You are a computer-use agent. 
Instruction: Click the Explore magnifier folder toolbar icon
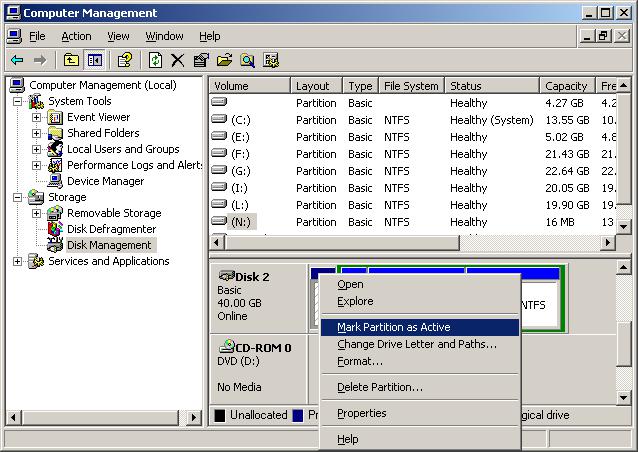[247, 61]
